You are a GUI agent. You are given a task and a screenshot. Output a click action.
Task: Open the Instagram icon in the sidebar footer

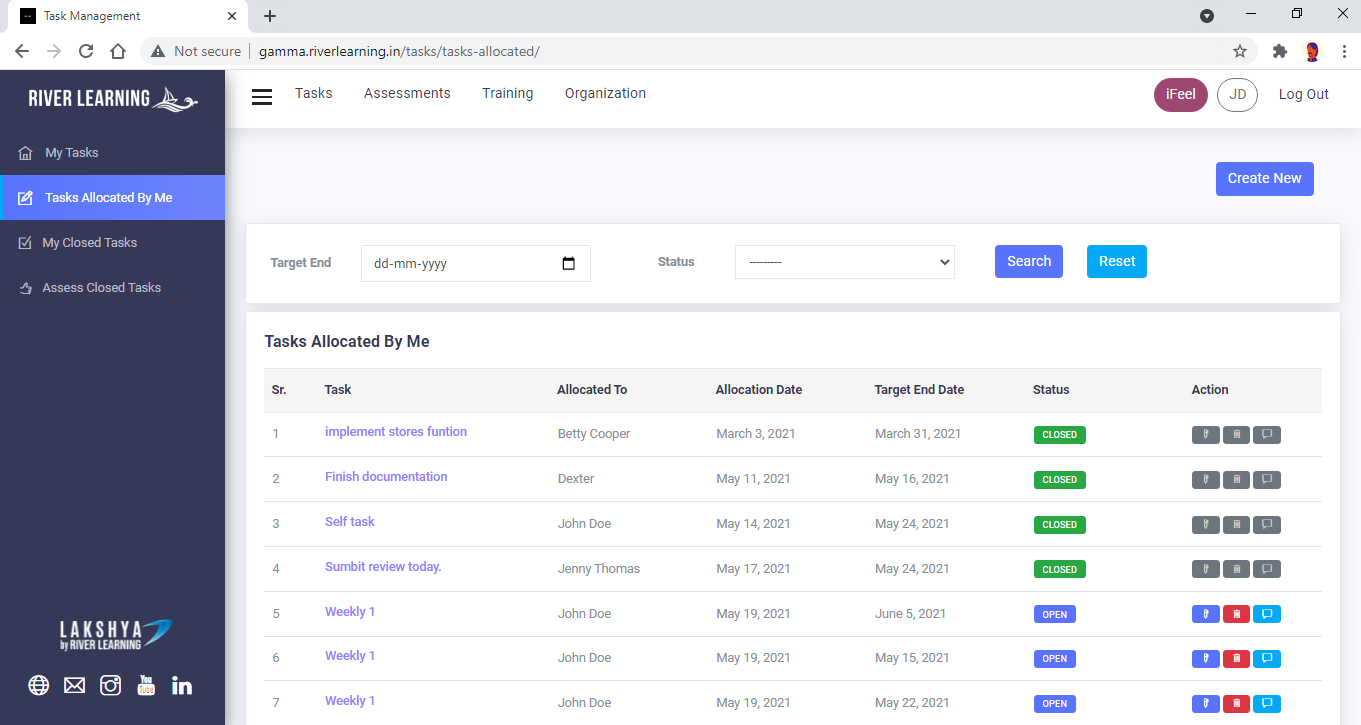tap(110, 685)
